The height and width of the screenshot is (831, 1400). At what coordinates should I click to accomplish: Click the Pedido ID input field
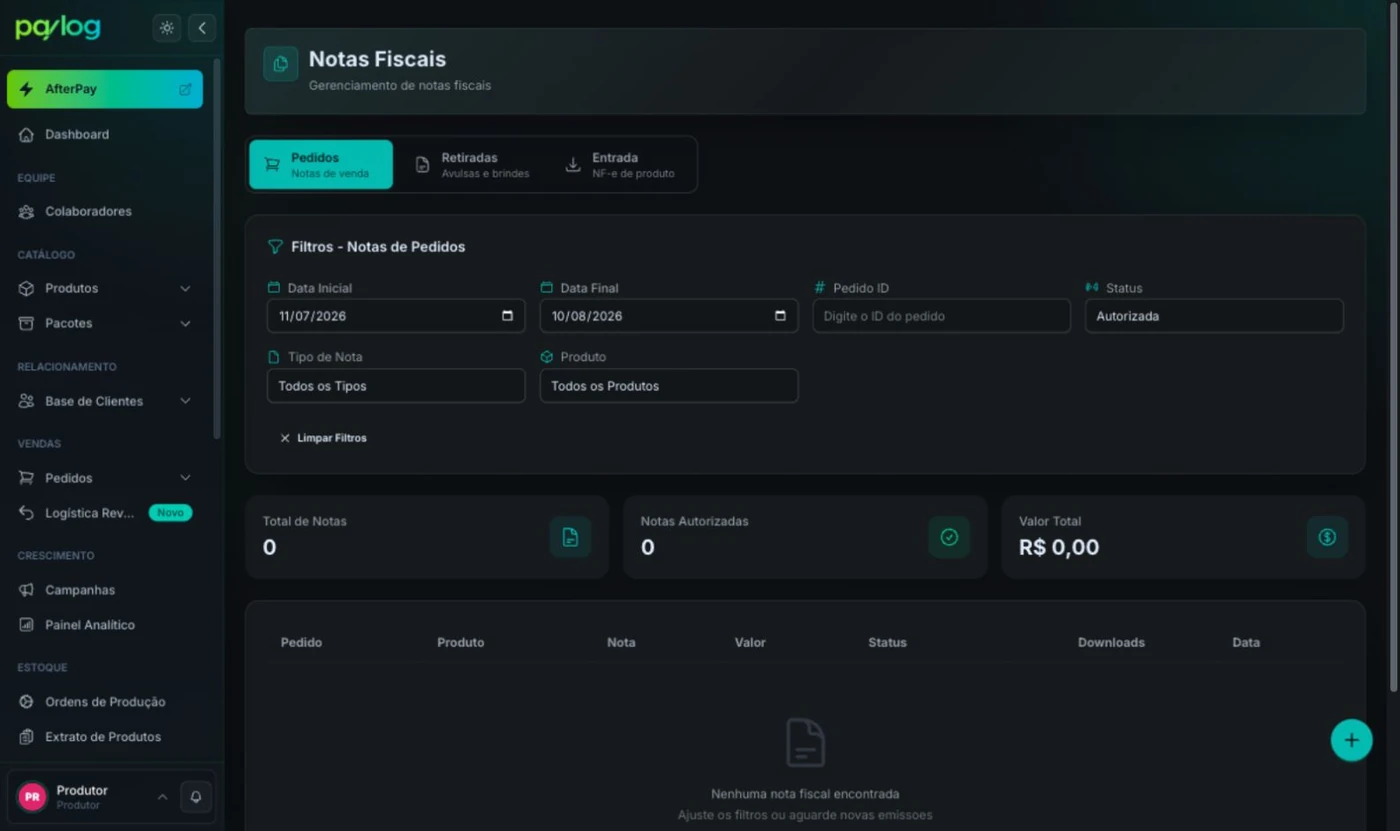tap(942, 316)
